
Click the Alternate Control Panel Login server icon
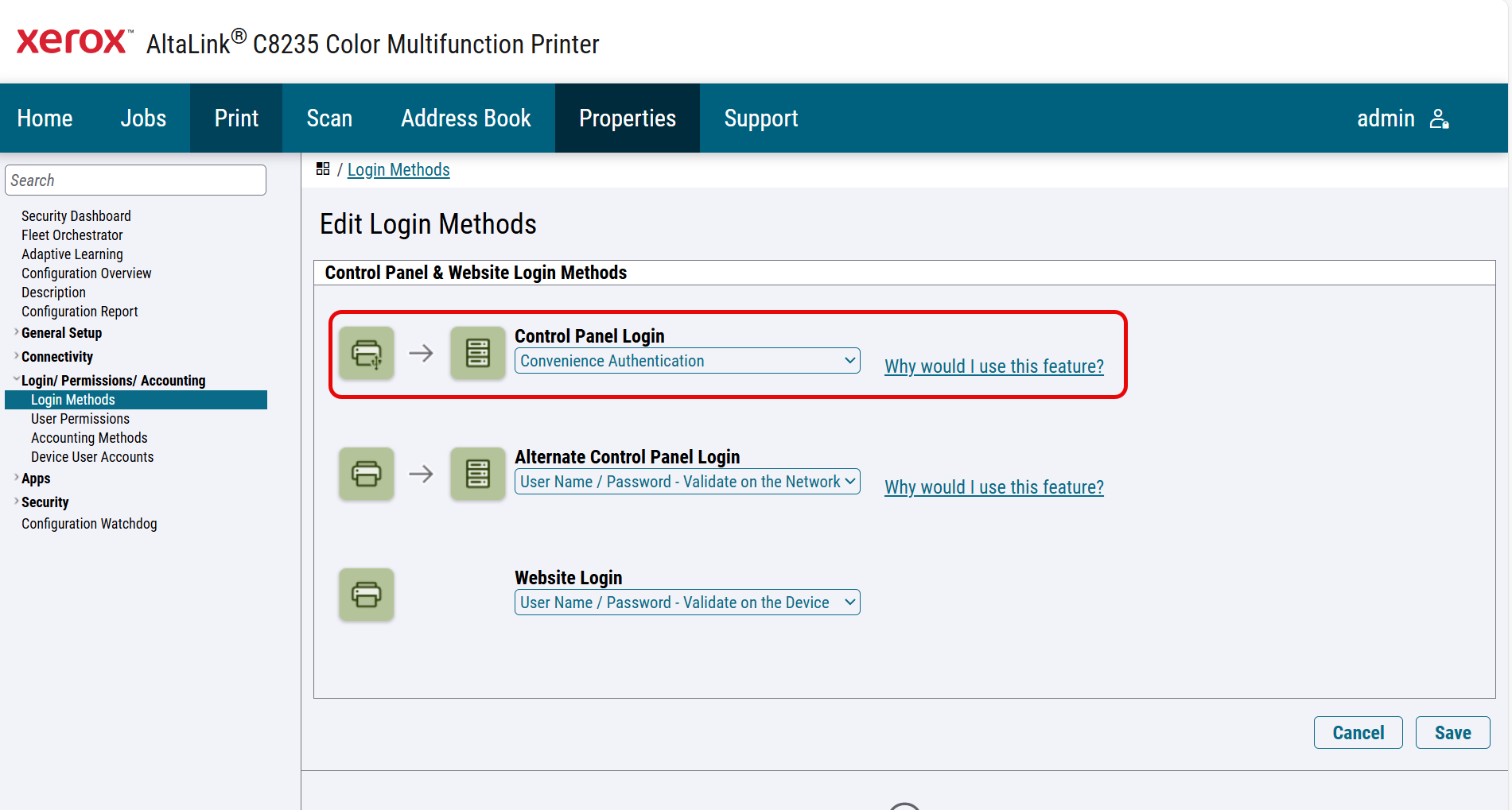coord(477,474)
